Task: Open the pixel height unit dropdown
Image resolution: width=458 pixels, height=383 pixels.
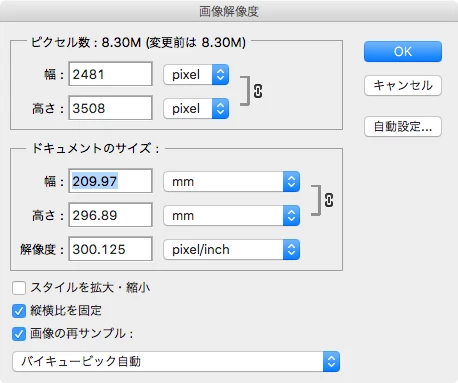Action: 196,108
